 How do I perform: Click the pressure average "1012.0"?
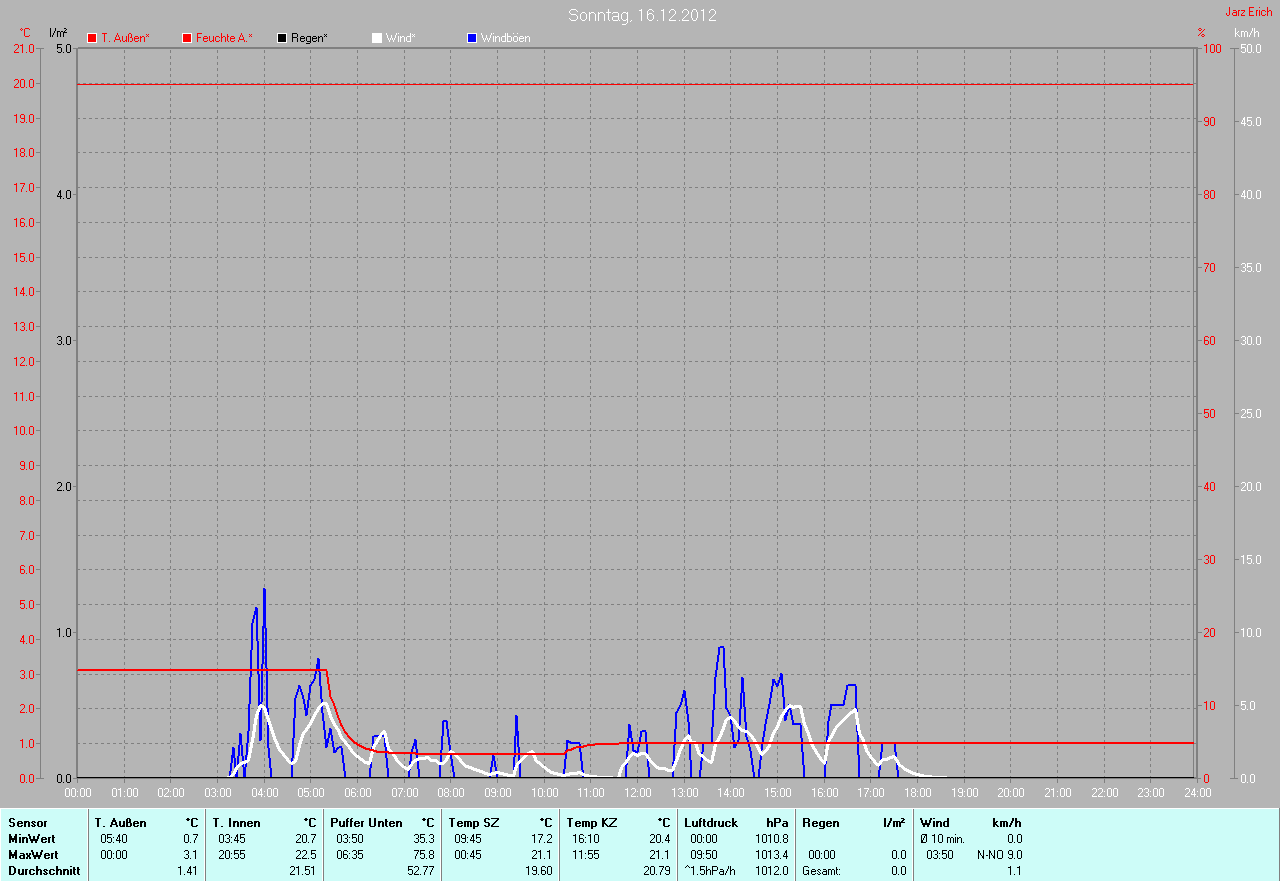coord(771,871)
